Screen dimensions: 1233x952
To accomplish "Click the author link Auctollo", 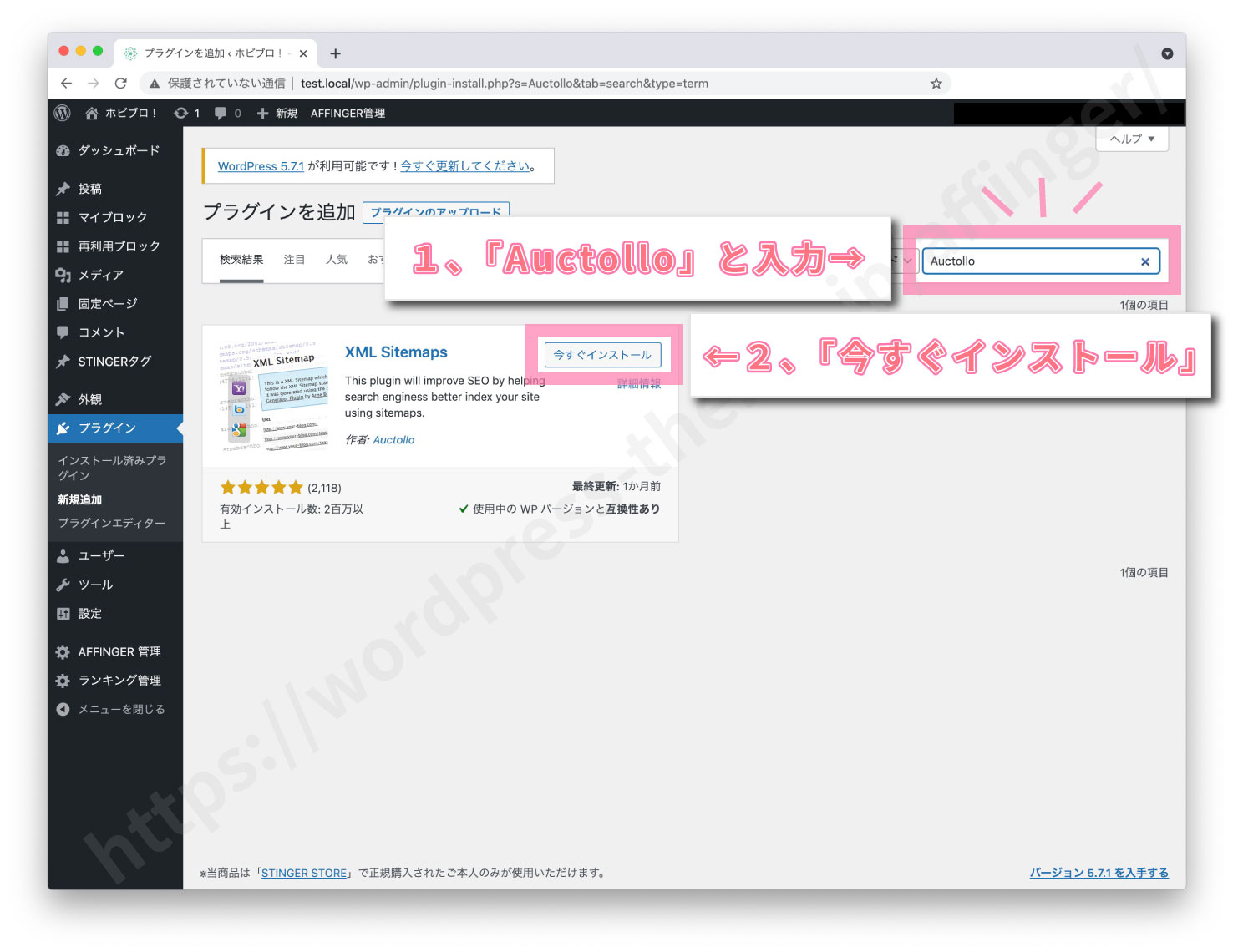I will point(393,440).
